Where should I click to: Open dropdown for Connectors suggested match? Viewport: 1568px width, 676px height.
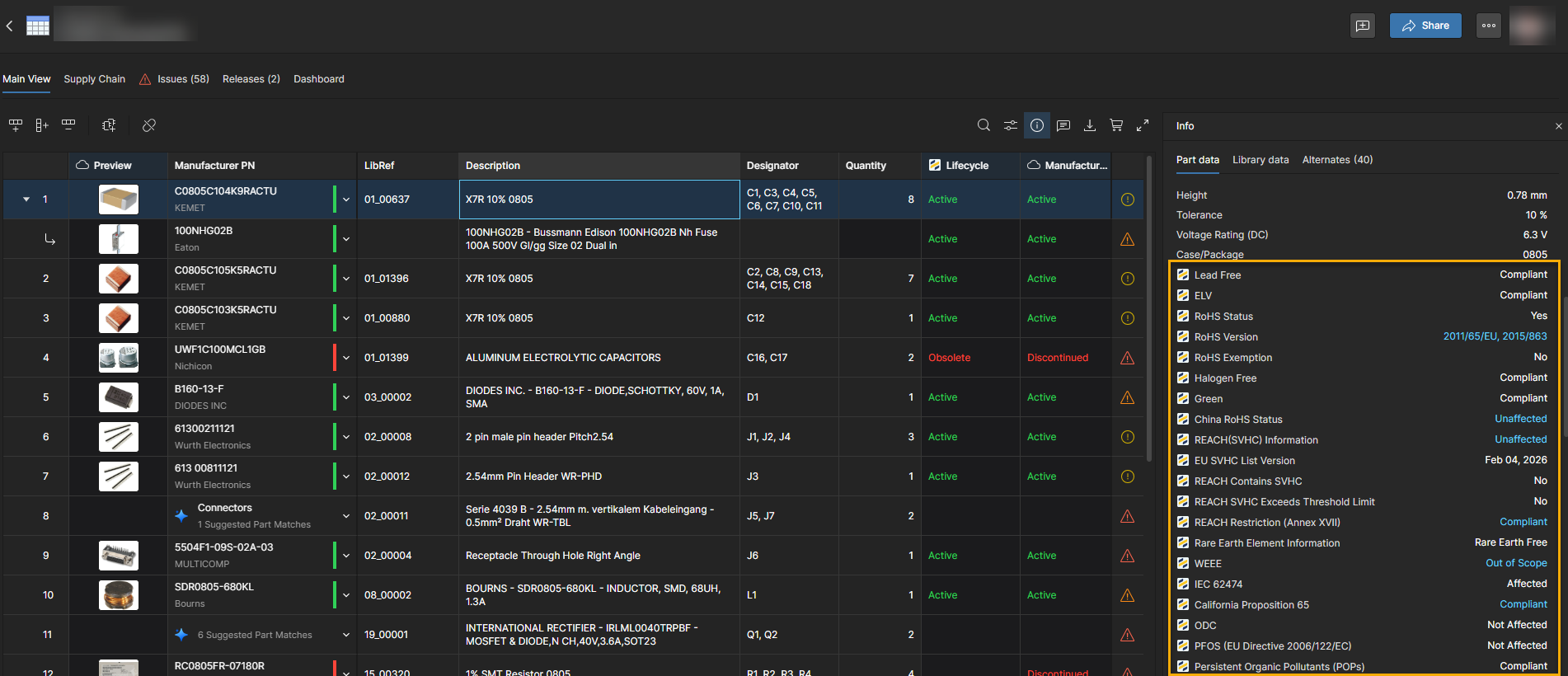click(346, 516)
